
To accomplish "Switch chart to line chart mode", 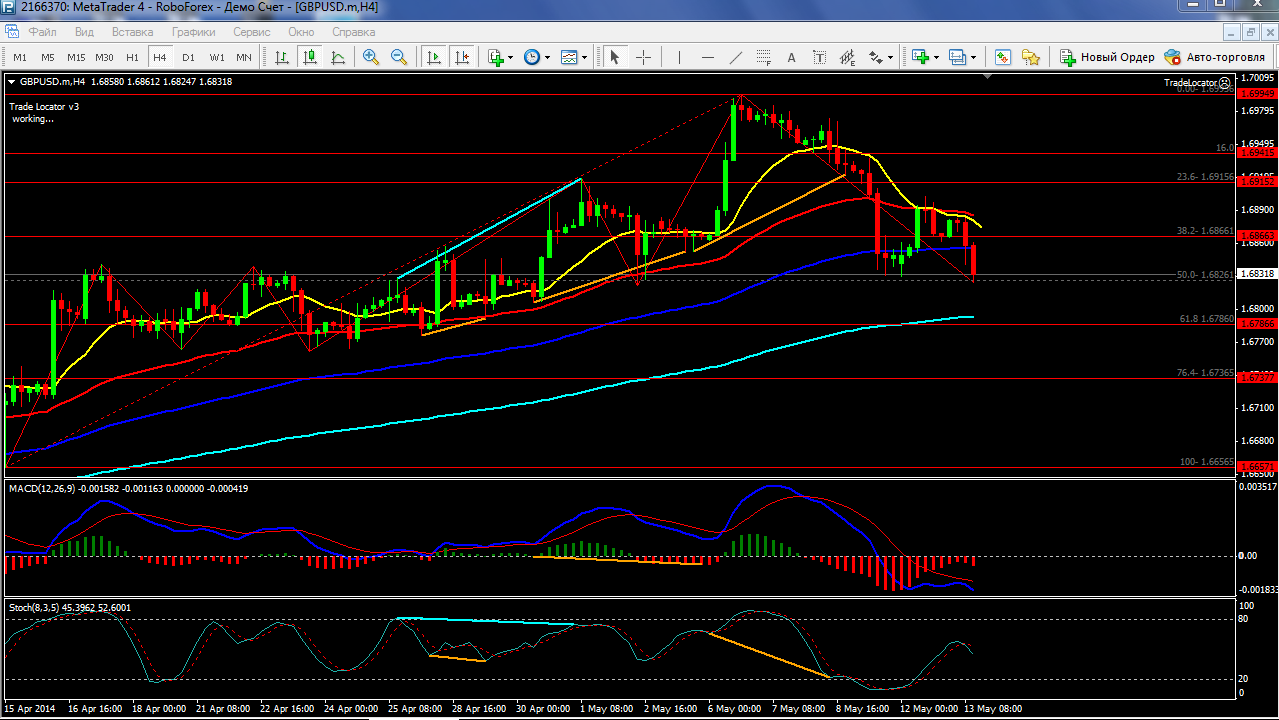I will 338,57.
